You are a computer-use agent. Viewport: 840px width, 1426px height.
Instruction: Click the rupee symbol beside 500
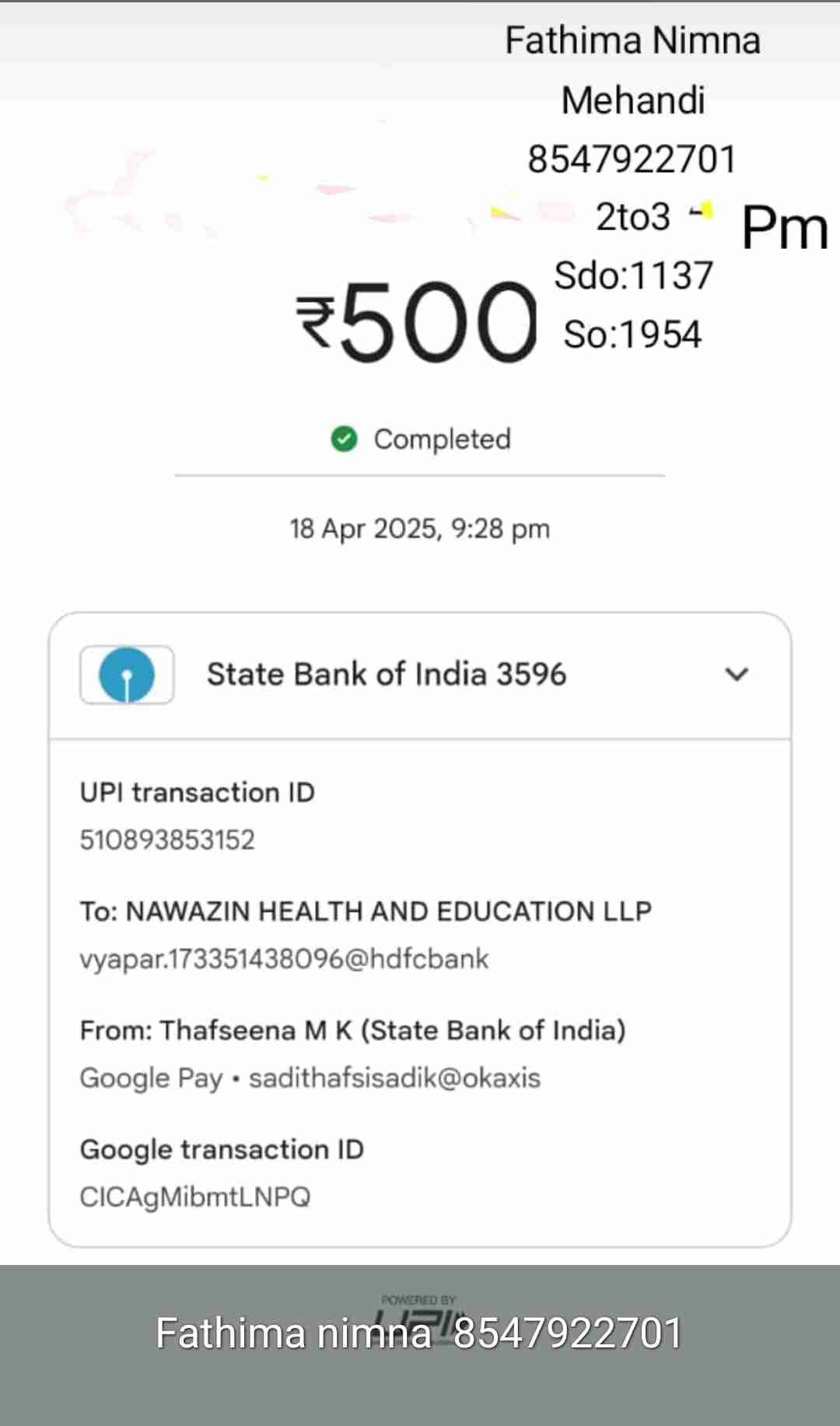(x=317, y=321)
